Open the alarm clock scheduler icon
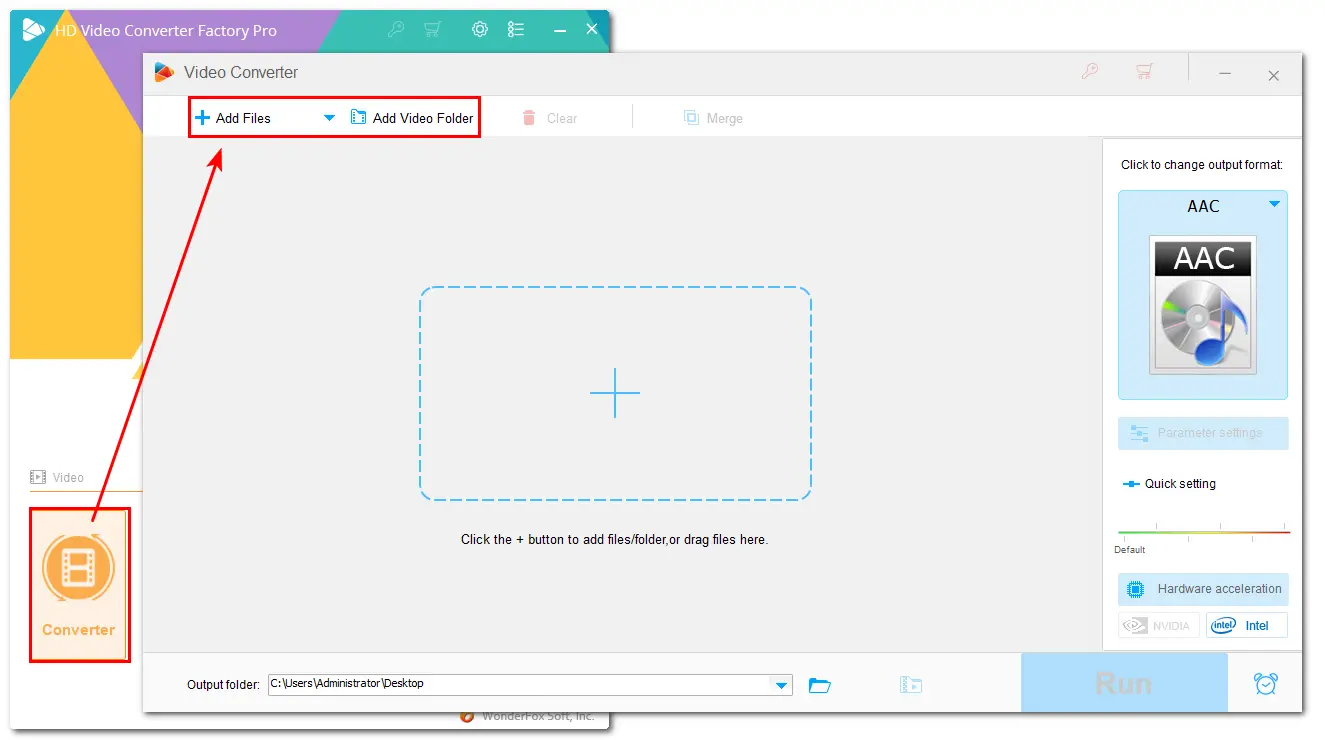The image size is (1325, 740). coord(1265,684)
